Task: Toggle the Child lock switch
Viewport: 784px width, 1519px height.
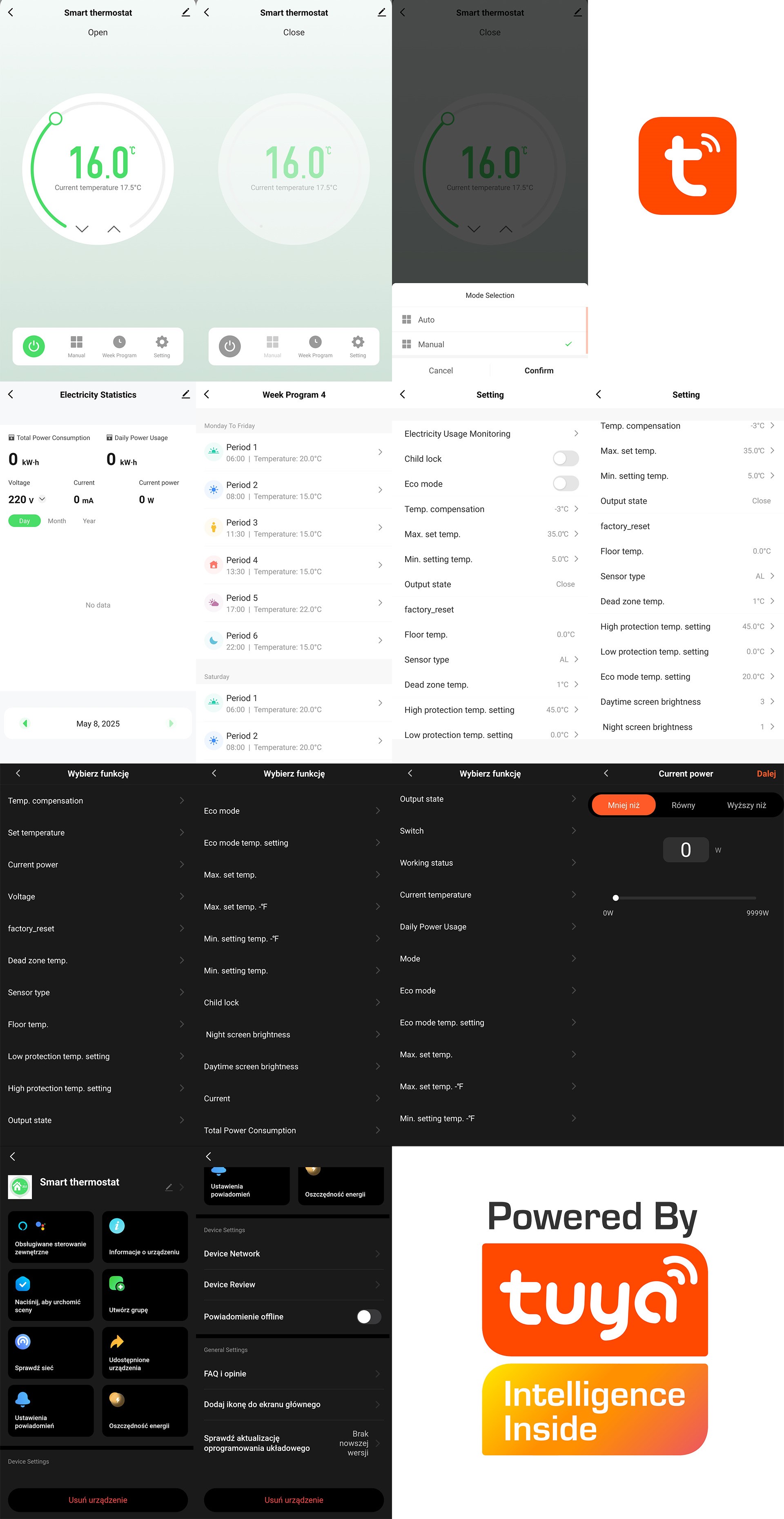Action: pos(565,458)
